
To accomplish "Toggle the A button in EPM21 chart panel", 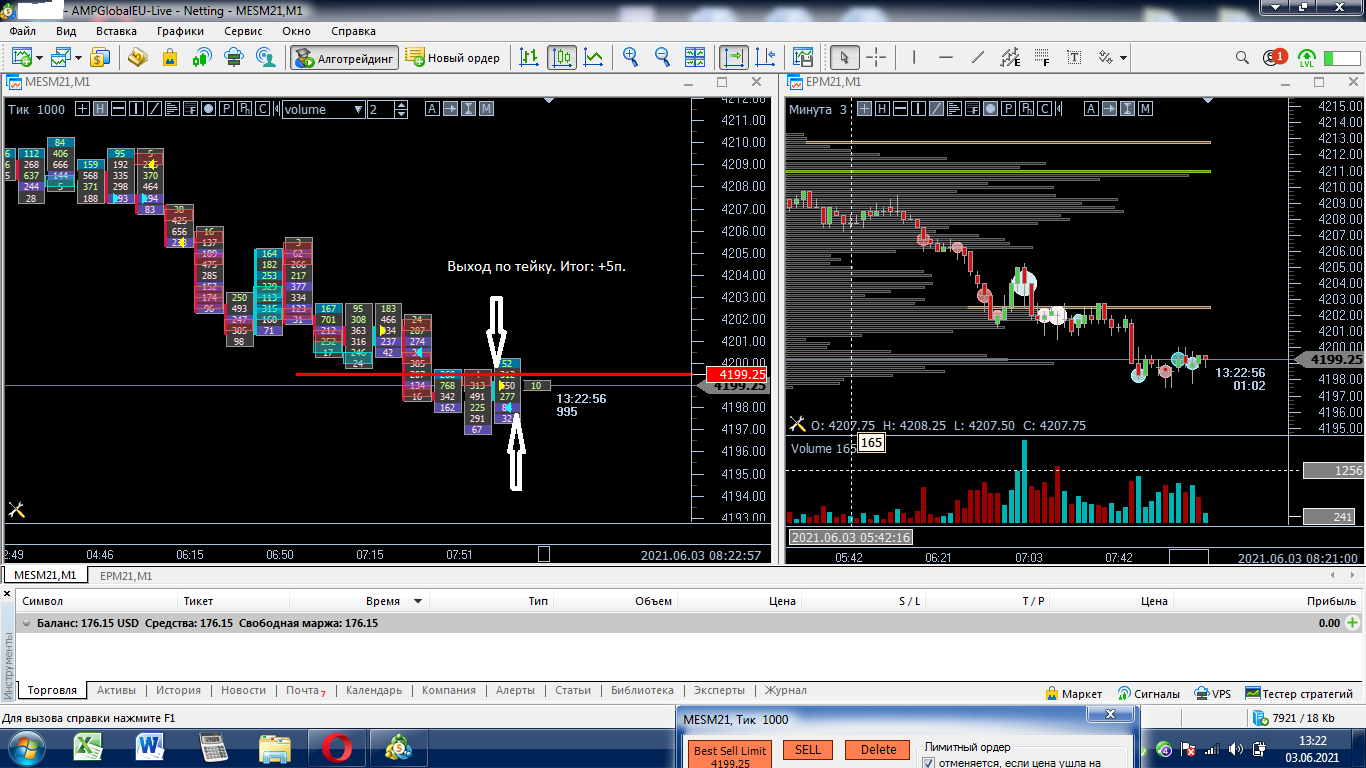I will coord(1092,109).
